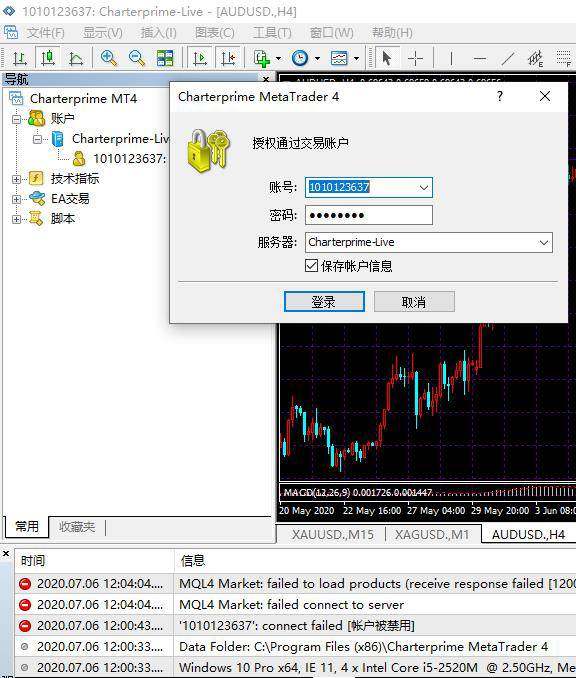Open the 文件(F) menu
The height and width of the screenshot is (678, 576).
tap(45, 33)
